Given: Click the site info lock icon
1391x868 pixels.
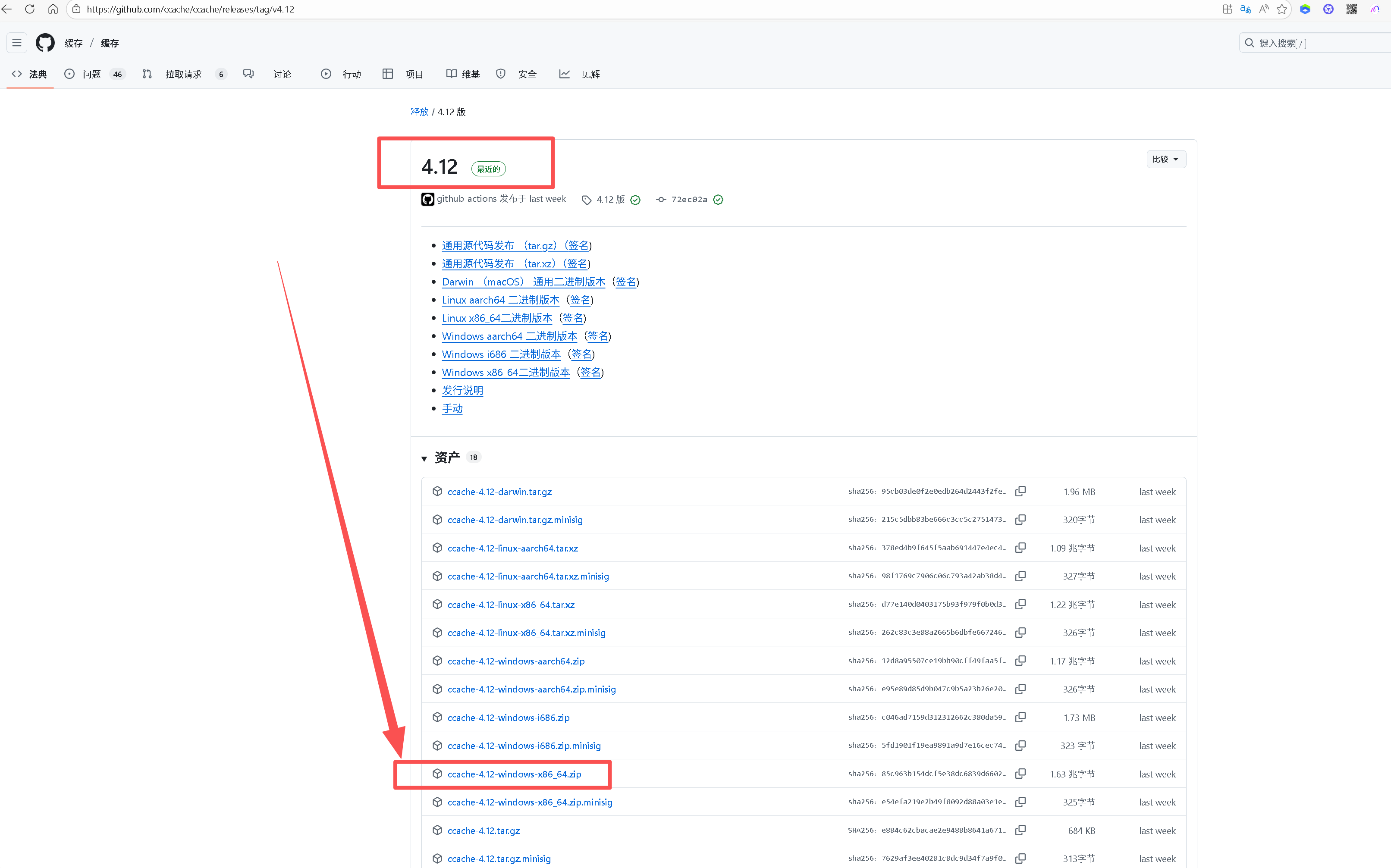Looking at the screenshot, I should (x=76, y=9).
